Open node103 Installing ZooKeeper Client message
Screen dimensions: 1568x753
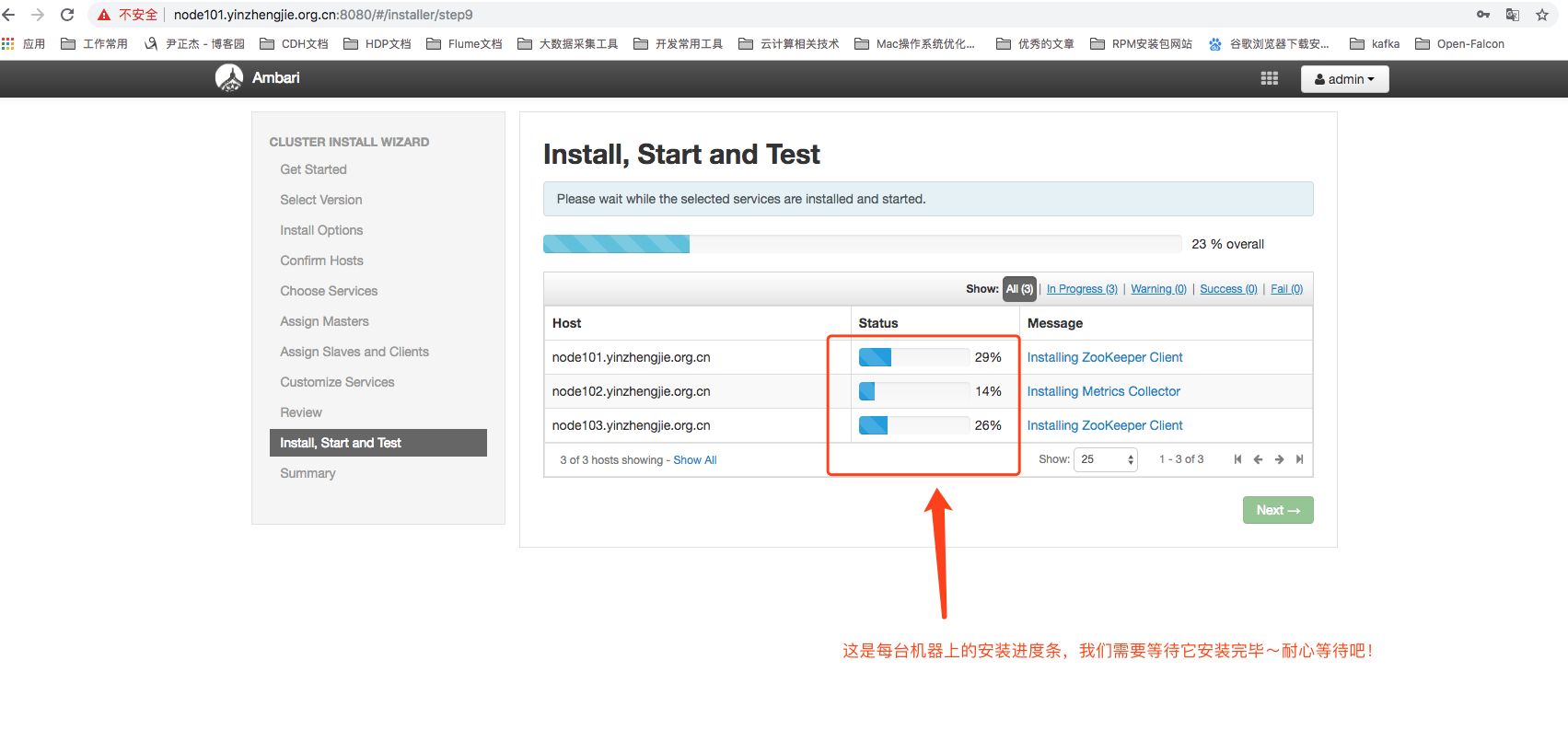click(1105, 425)
